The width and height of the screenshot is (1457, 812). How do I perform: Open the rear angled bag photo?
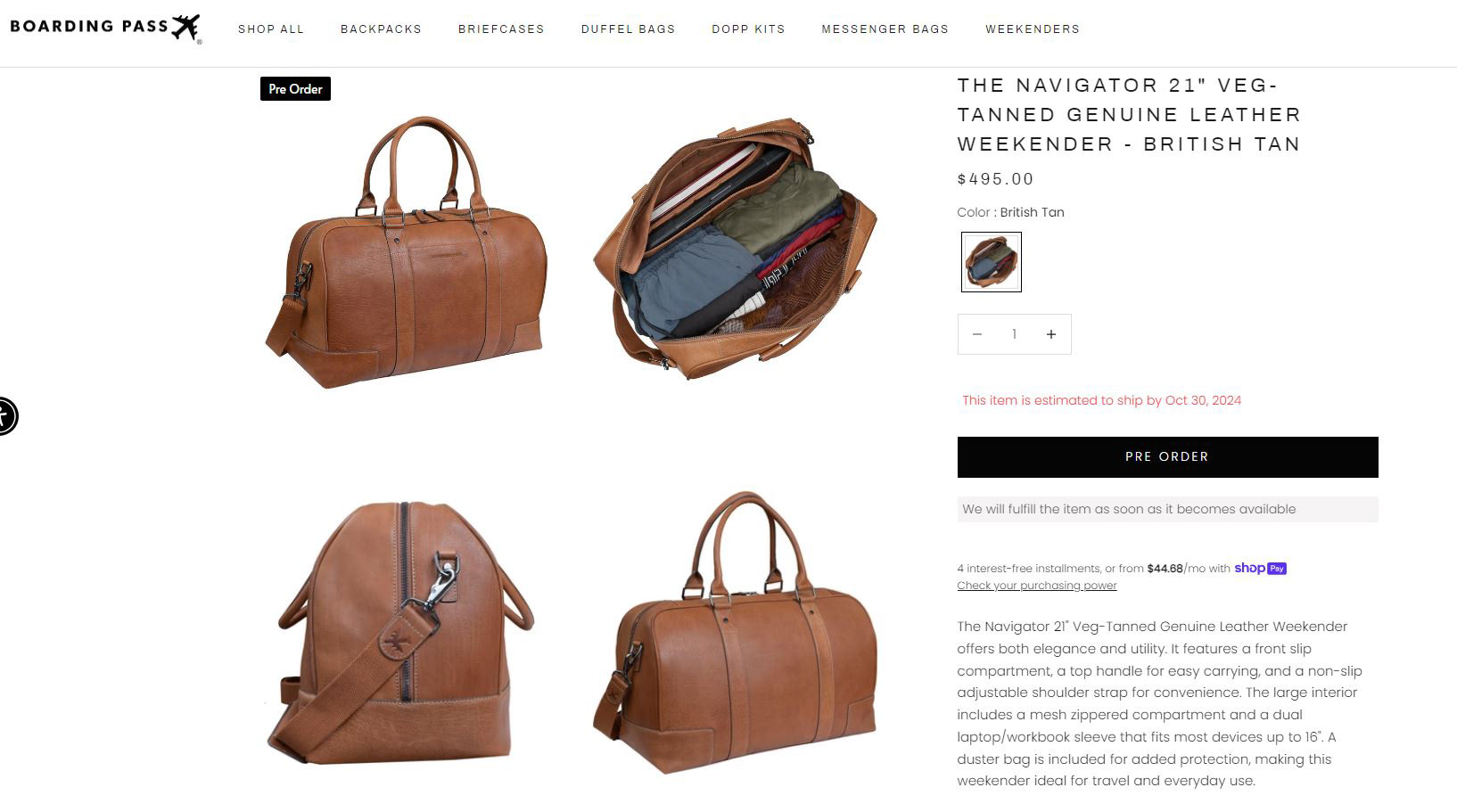pyautogui.click(x=736, y=631)
